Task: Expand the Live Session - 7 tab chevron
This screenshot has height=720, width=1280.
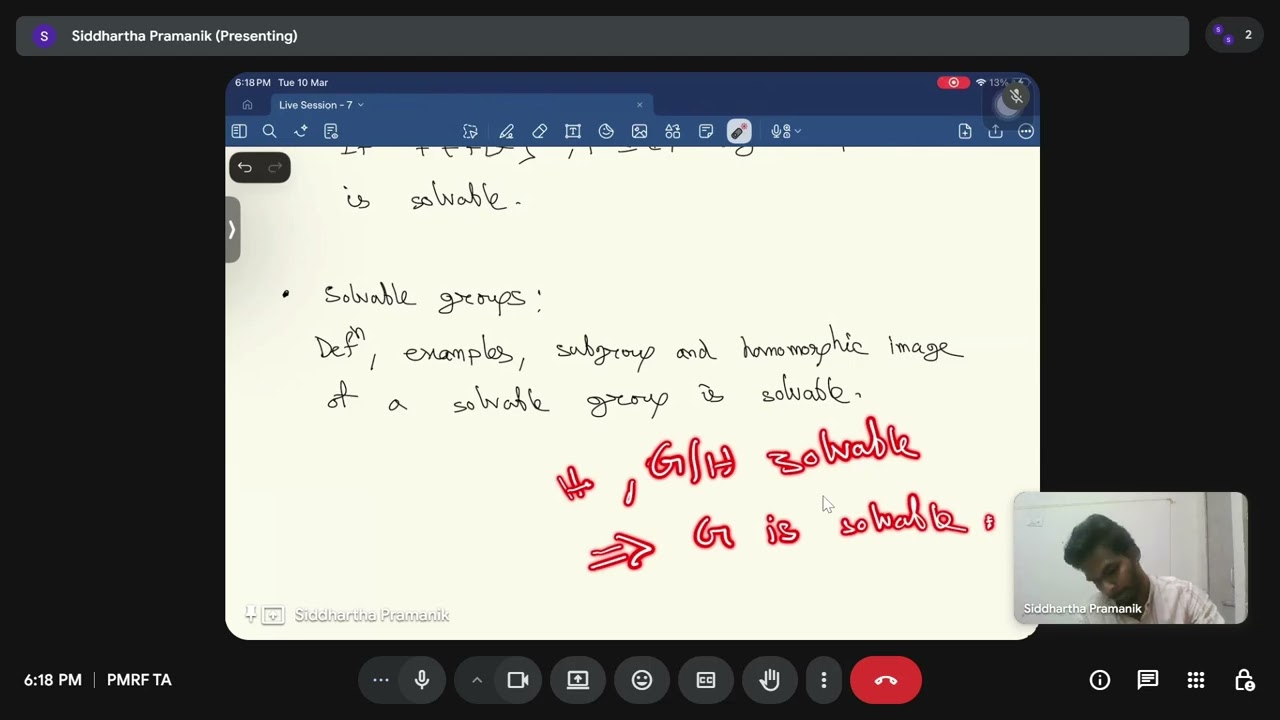Action: [360, 105]
